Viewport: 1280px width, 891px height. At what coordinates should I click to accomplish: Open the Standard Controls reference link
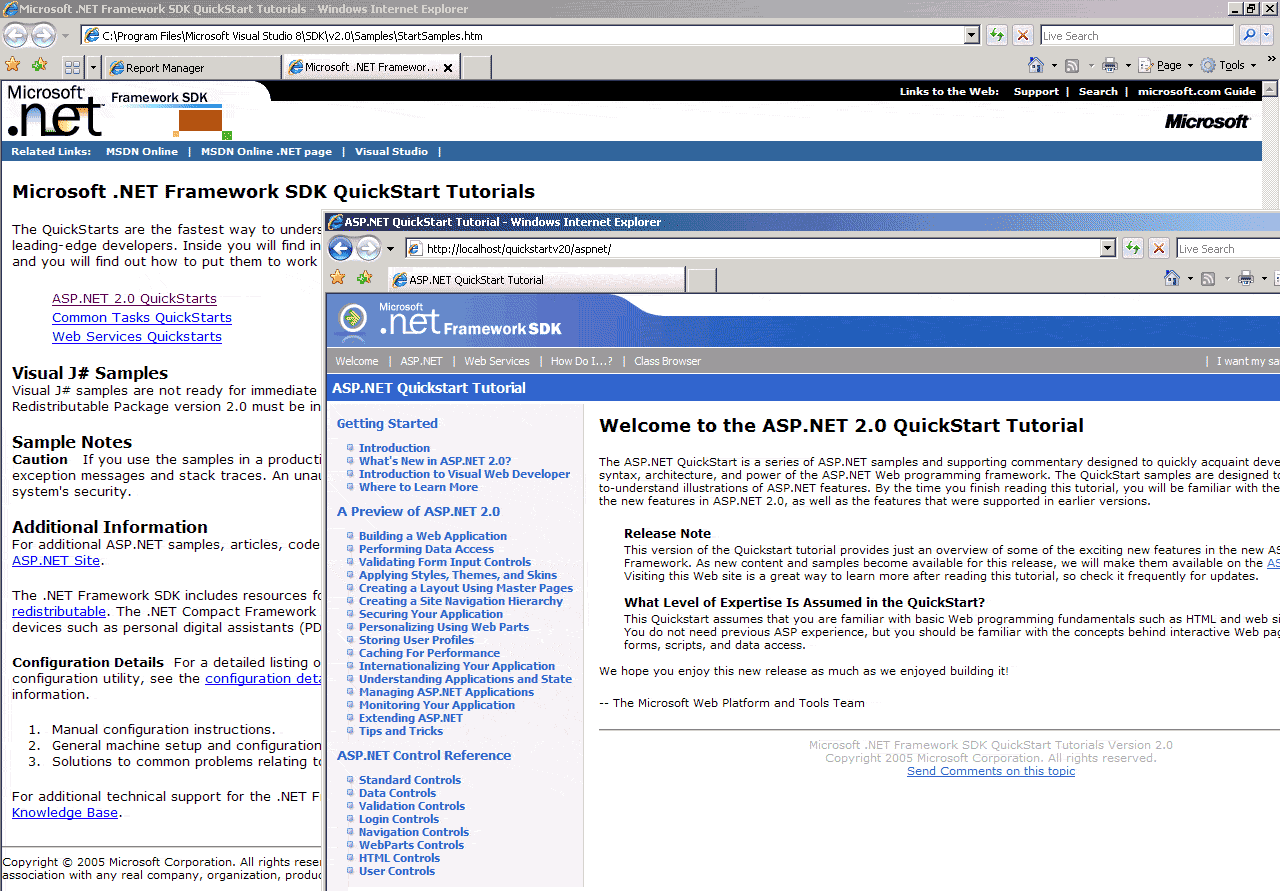pos(410,780)
